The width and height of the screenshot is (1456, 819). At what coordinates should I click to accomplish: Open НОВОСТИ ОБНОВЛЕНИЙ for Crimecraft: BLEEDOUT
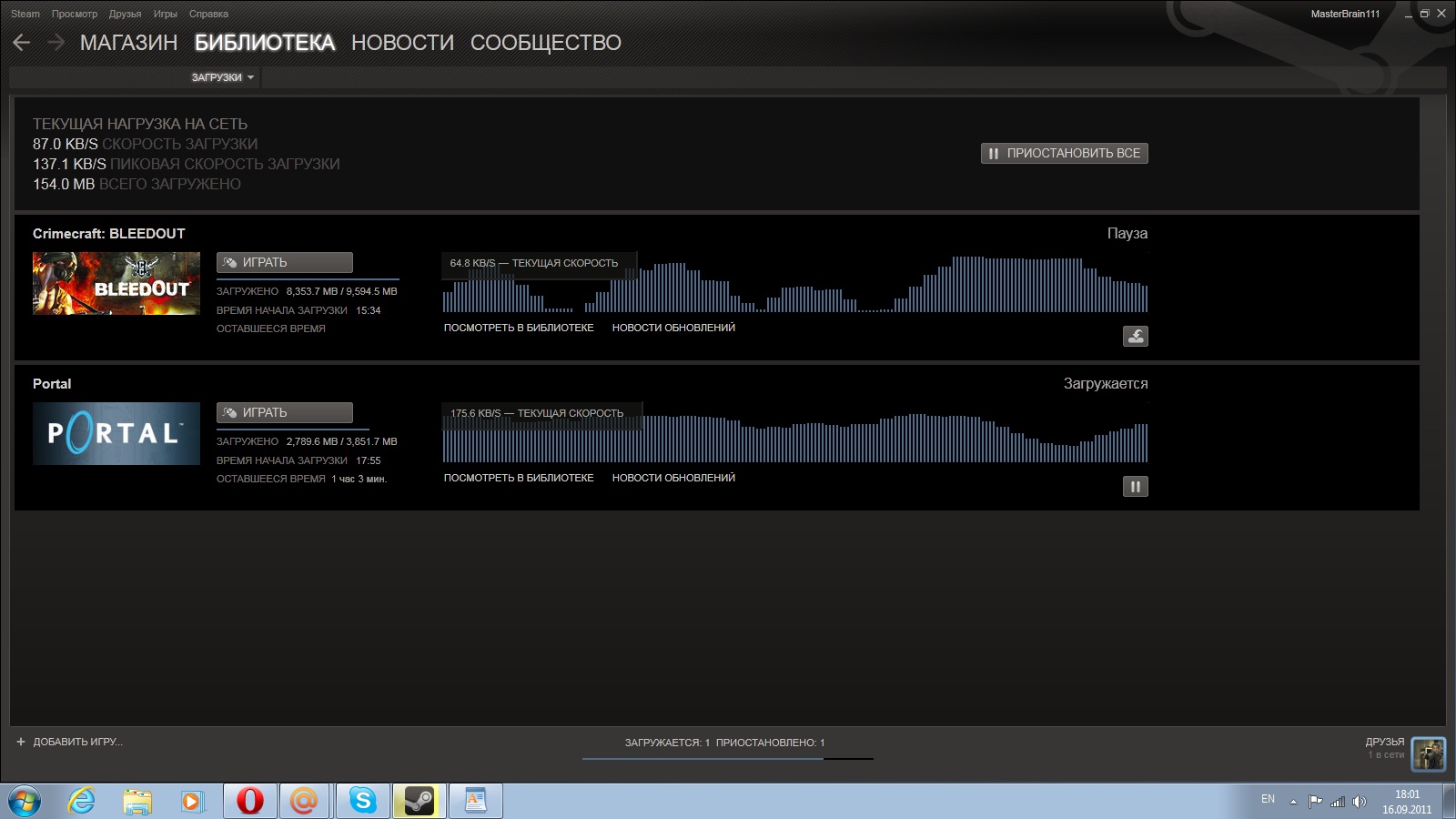(x=673, y=328)
